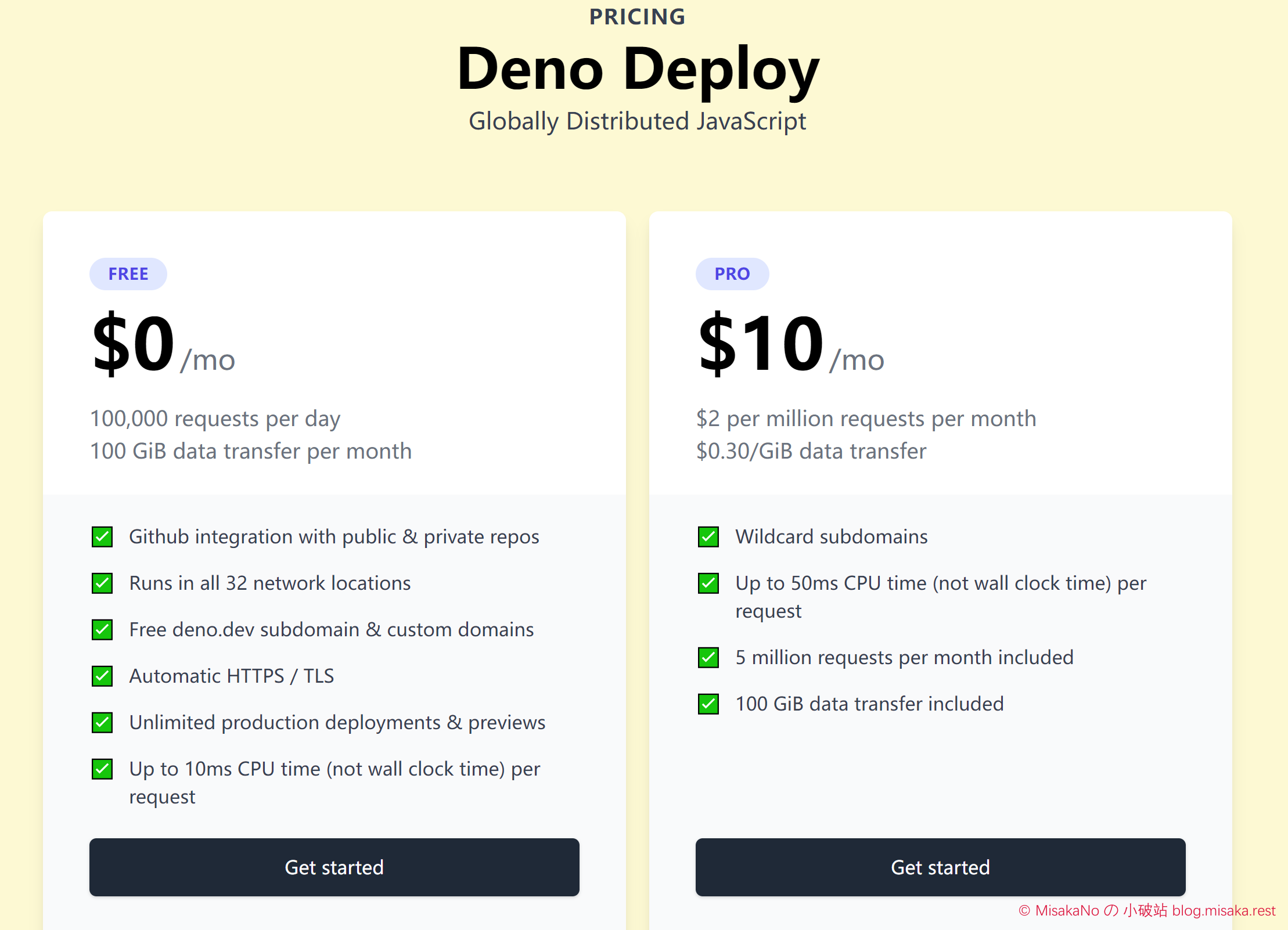
Task: Click 'Automatic HTTPS / TLS' feature text
Action: 232,676
